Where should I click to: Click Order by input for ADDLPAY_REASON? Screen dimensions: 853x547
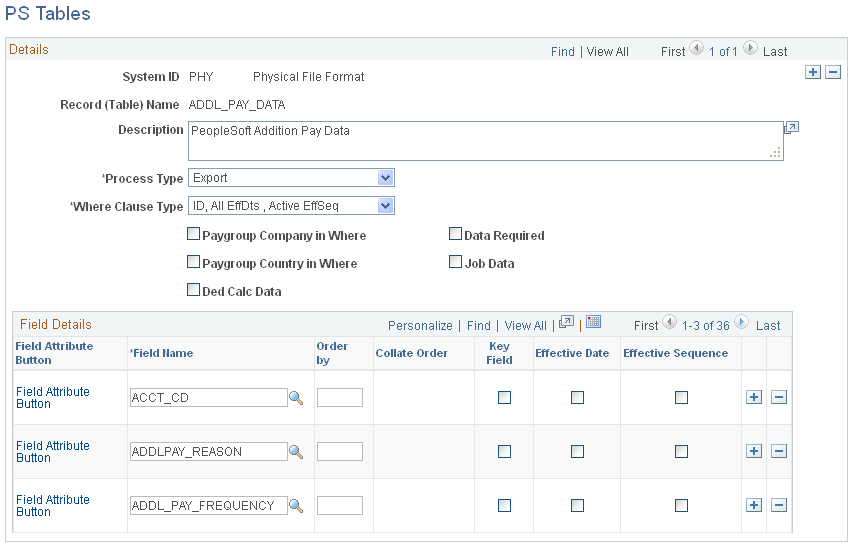click(339, 451)
